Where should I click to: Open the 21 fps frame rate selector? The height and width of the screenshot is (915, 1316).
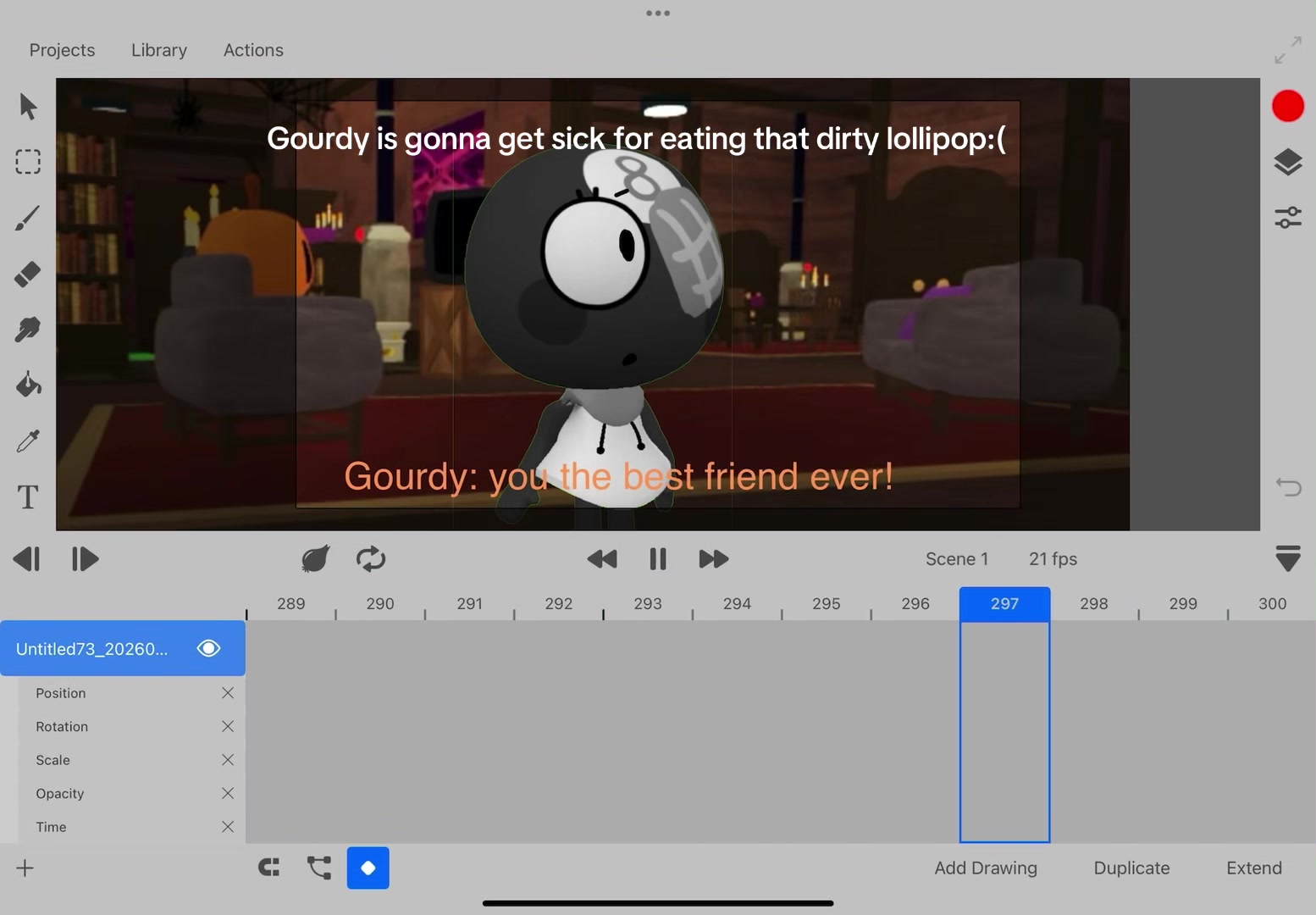(1053, 559)
